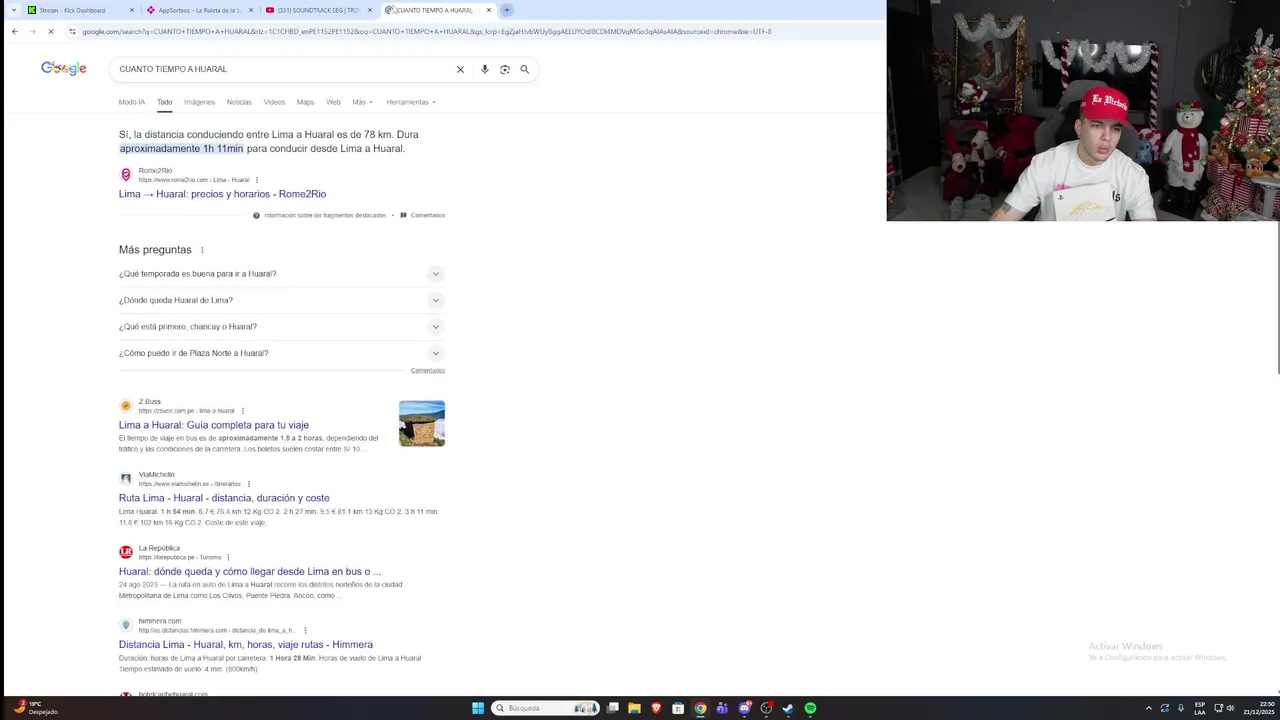
Task: Open Microsoft Store from taskbar
Action: (678, 708)
